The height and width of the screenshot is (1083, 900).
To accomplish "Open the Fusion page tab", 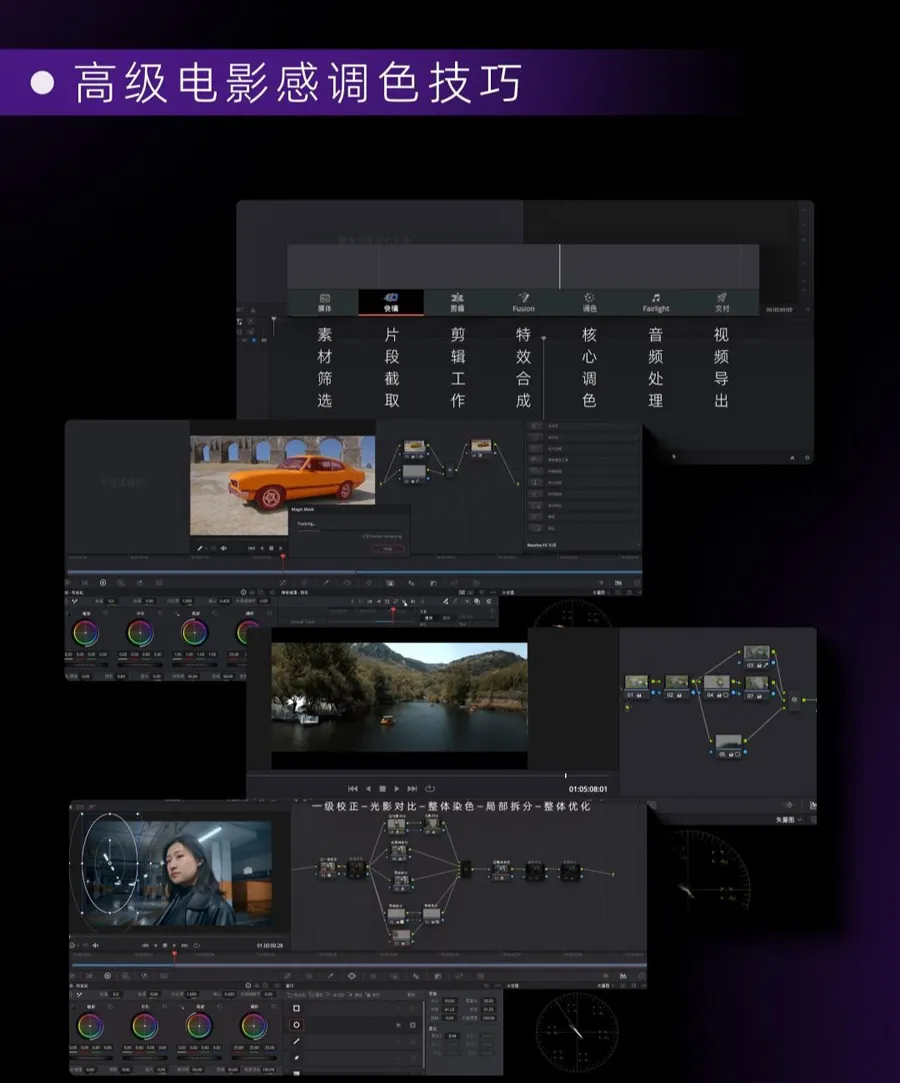I will [523, 302].
